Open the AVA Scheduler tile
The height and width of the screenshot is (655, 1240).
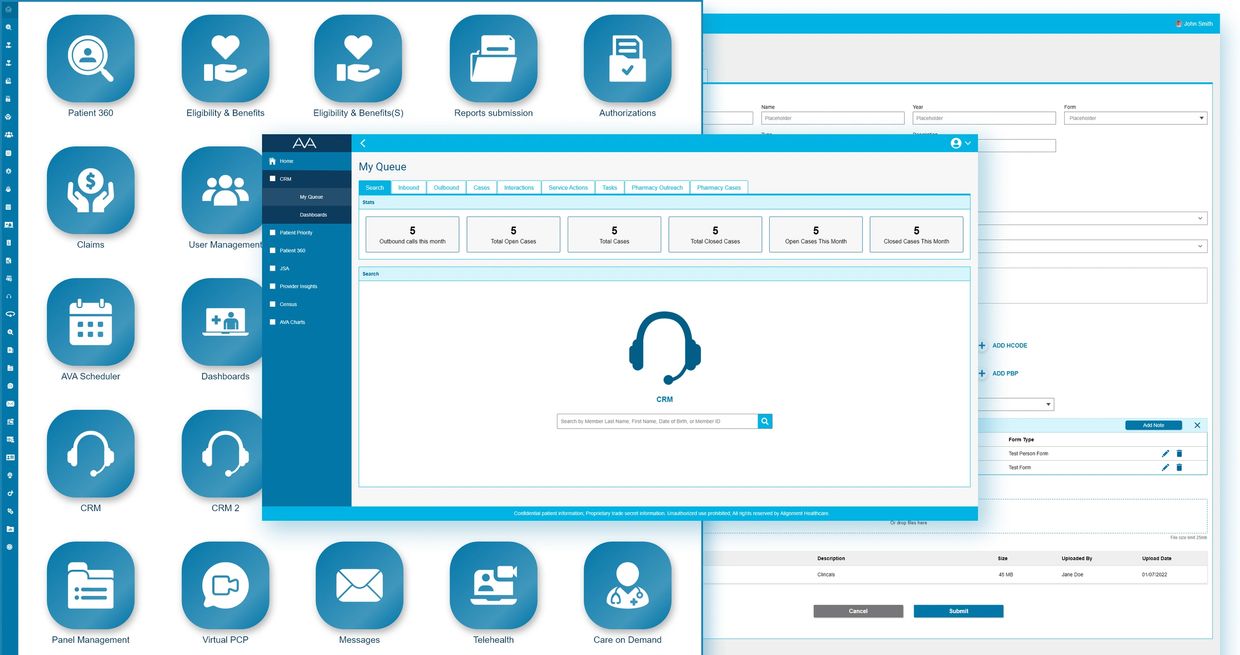pos(90,322)
